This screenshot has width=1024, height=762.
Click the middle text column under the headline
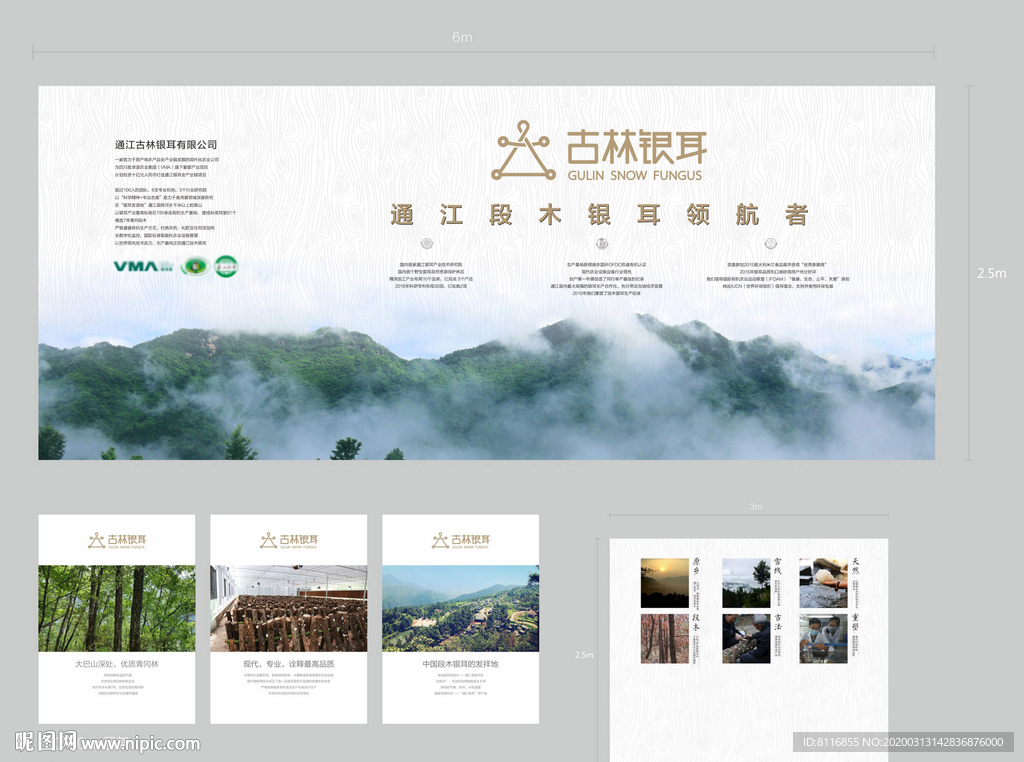pyautogui.click(x=606, y=279)
